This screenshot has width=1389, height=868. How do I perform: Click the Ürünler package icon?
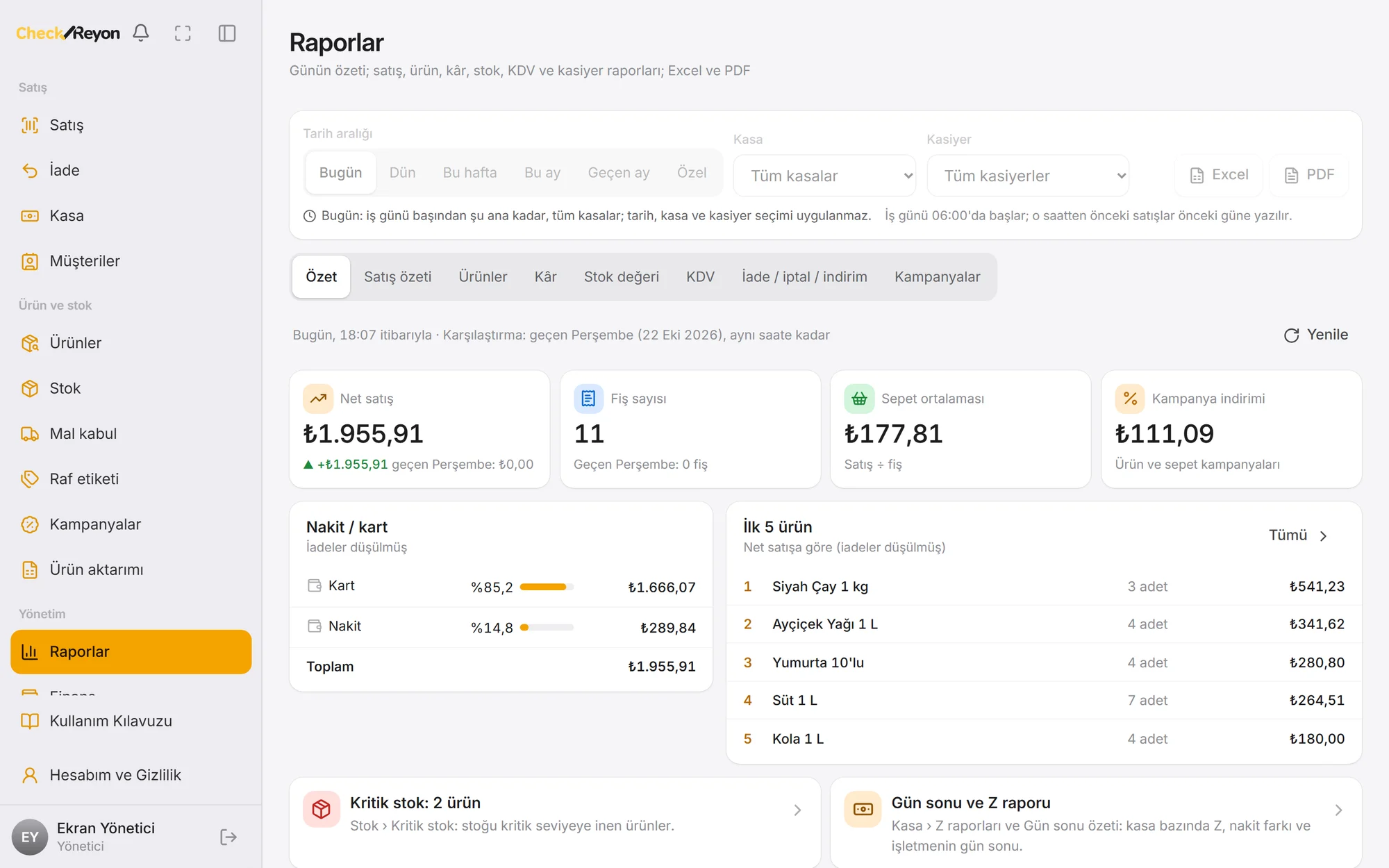tap(30, 343)
